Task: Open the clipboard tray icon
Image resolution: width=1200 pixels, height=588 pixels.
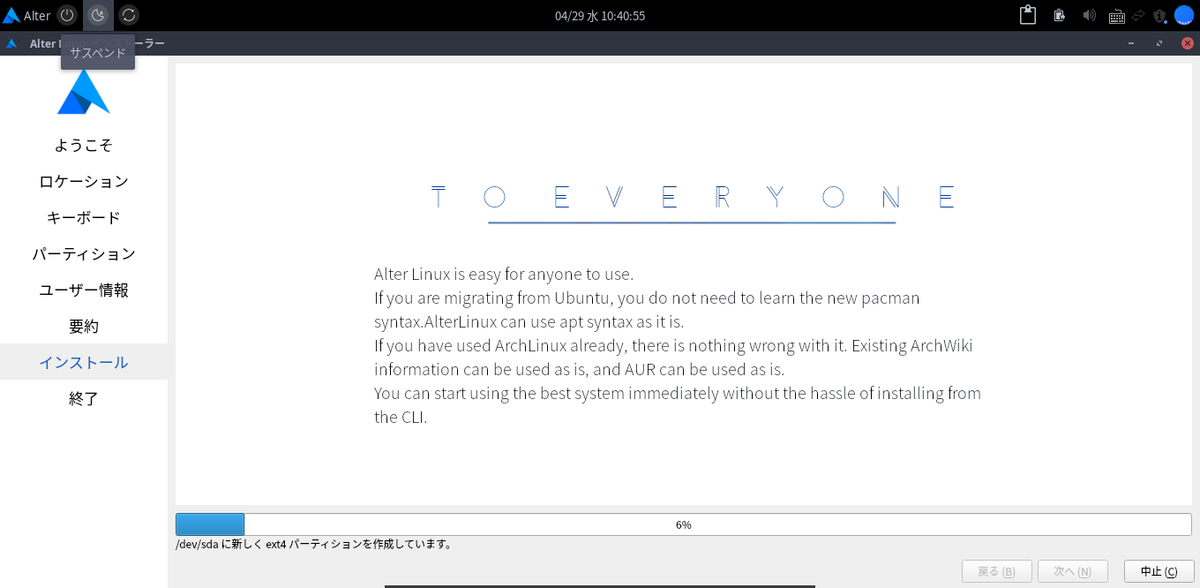Action: [1027, 15]
